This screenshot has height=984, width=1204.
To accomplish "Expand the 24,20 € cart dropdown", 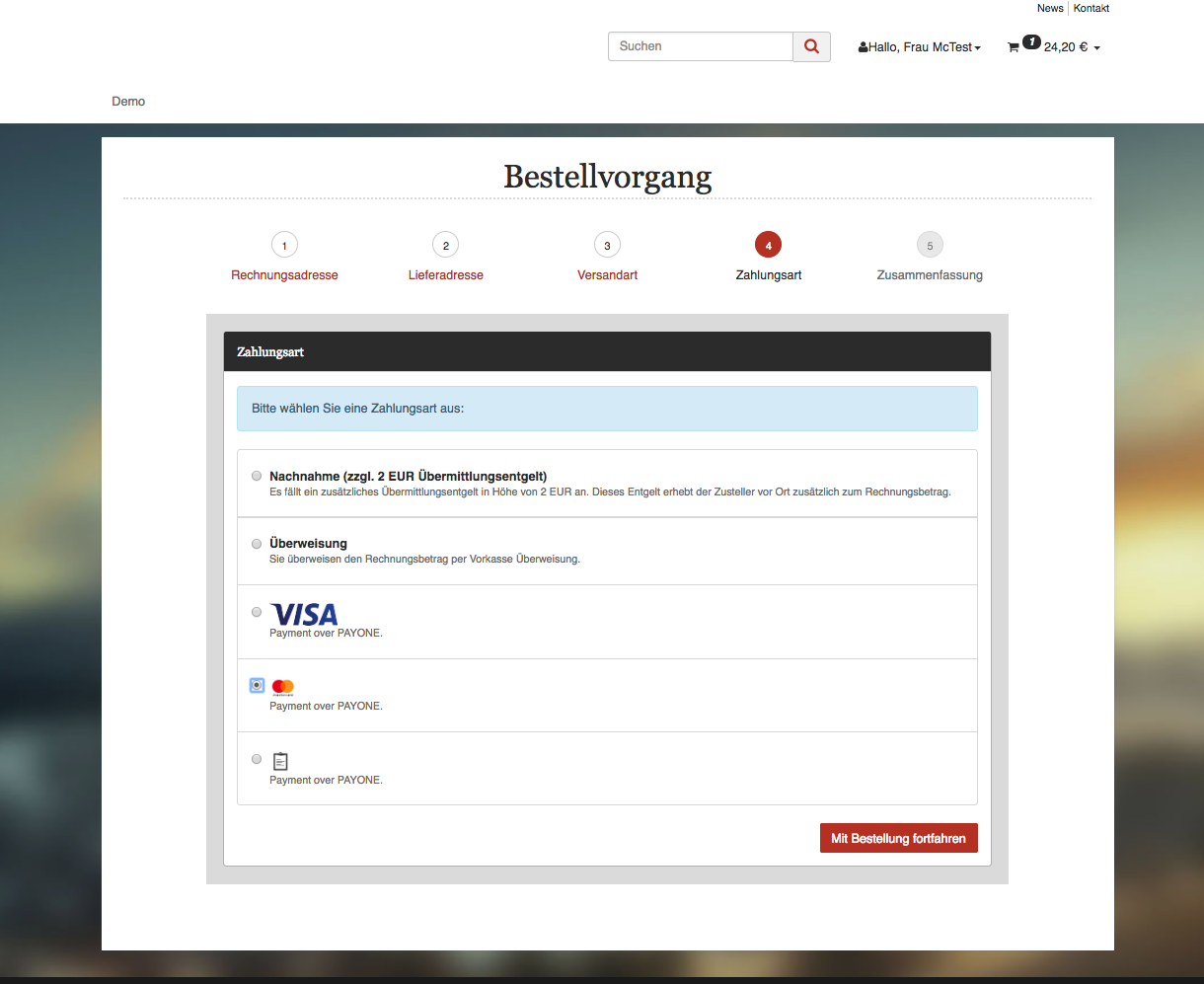I will (1071, 47).
